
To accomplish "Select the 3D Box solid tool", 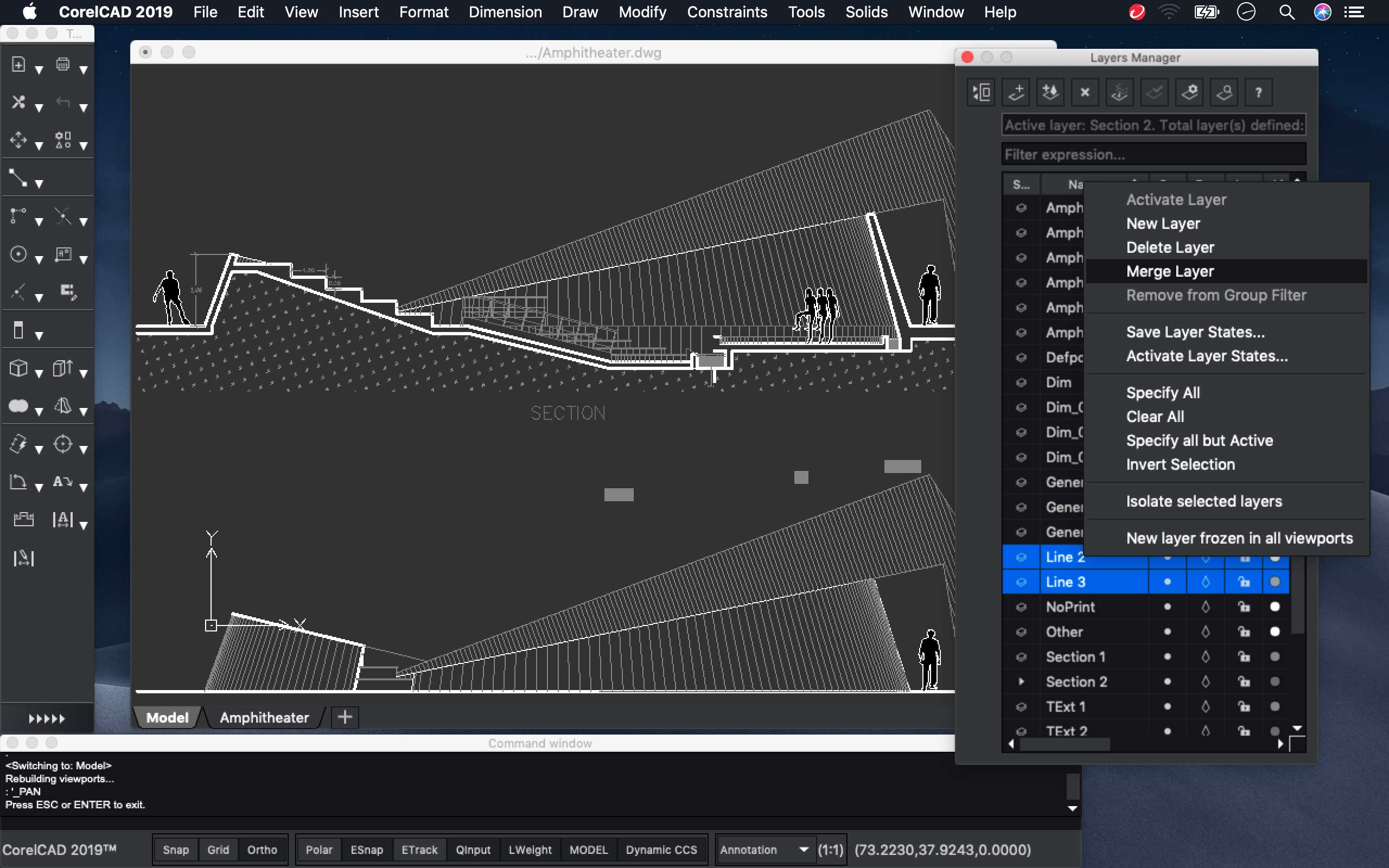I will tap(18, 368).
